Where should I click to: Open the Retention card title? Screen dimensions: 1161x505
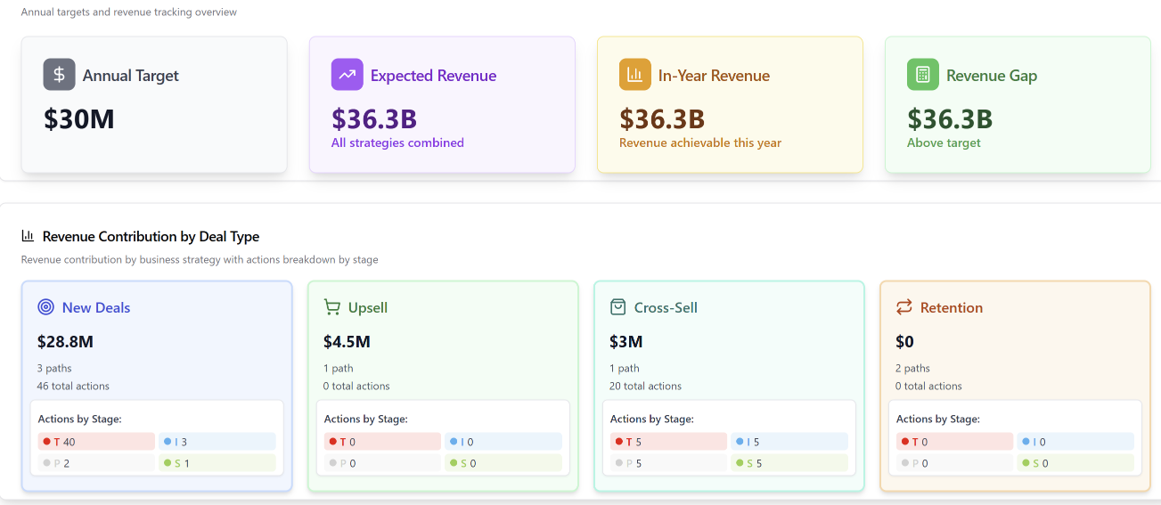[x=951, y=308]
